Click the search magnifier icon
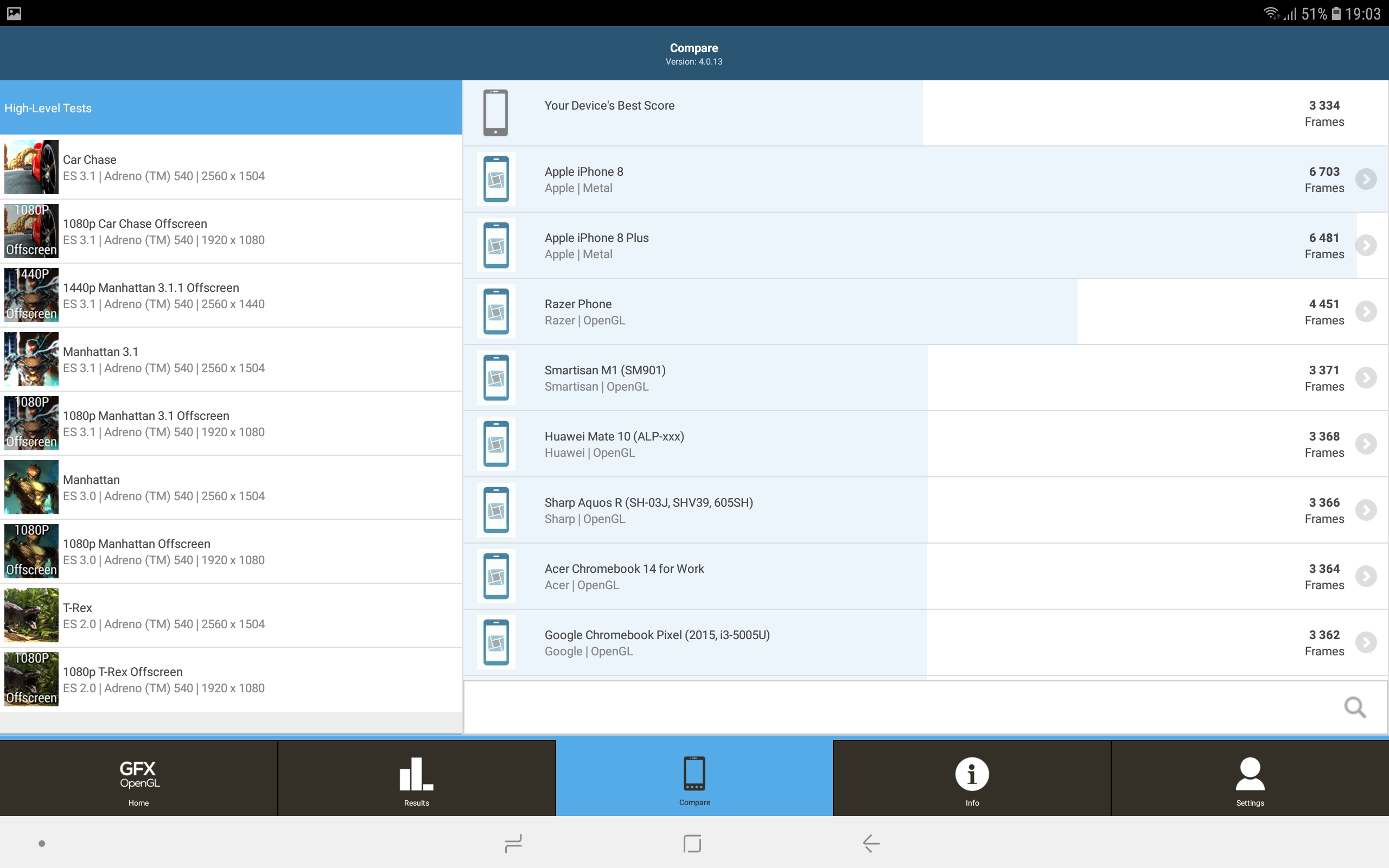Viewport: 1389px width, 868px height. click(1355, 707)
